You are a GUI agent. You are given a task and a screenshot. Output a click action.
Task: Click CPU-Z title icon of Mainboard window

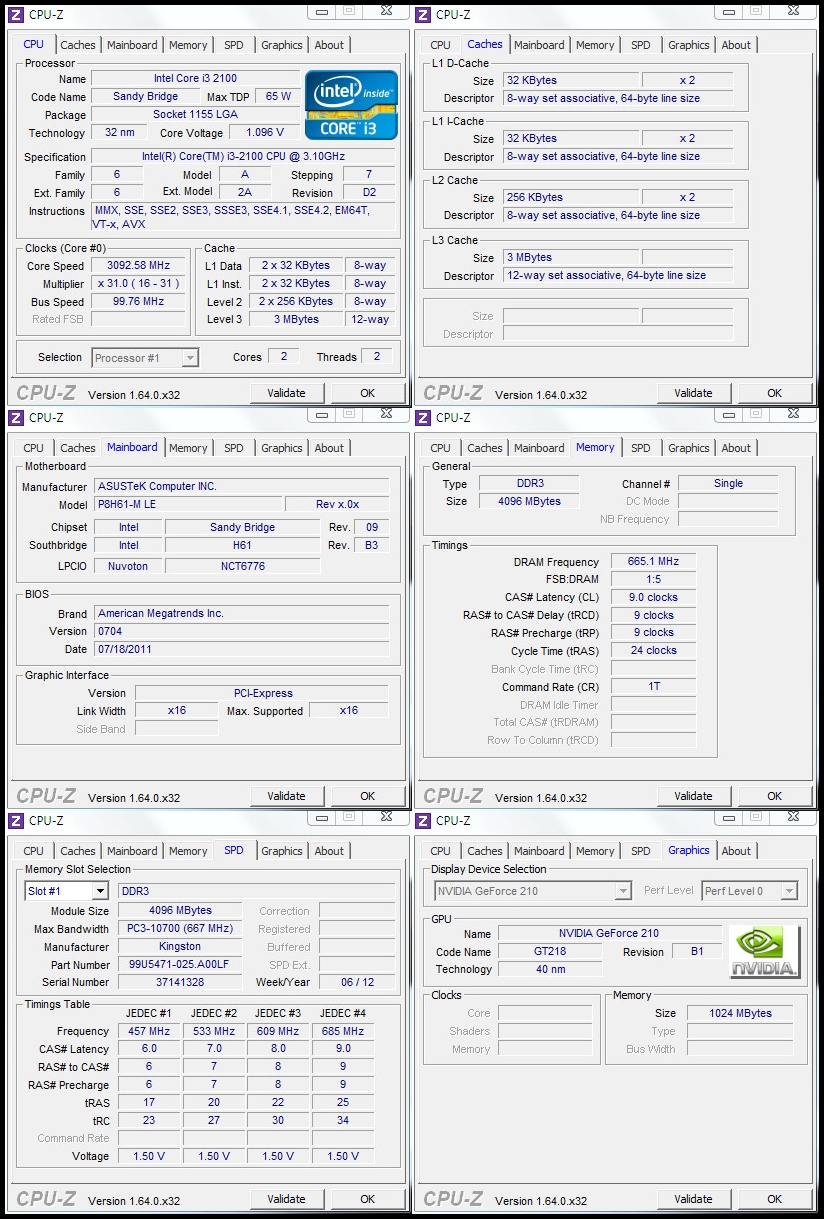[x=16, y=417]
